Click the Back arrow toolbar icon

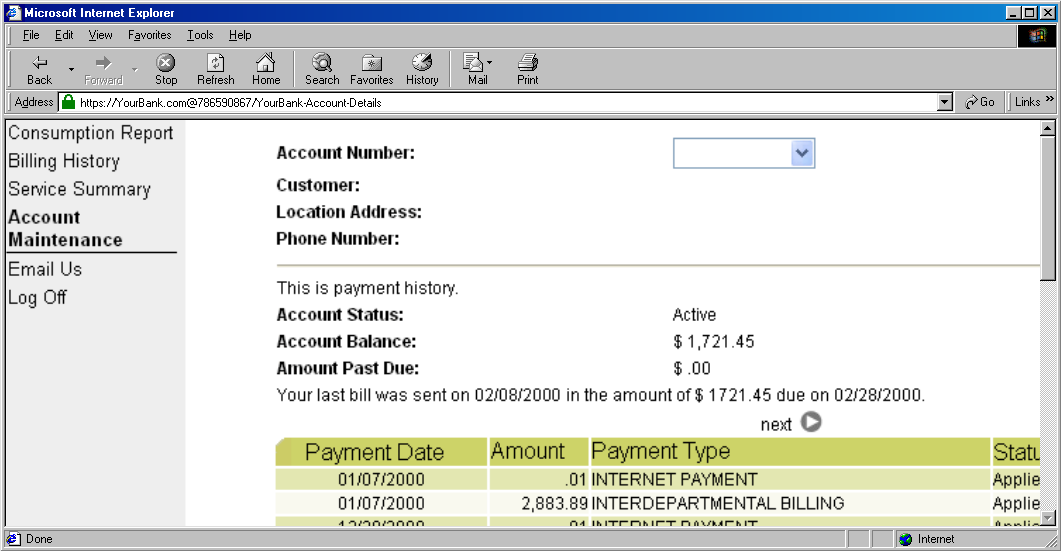coord(40,63)
